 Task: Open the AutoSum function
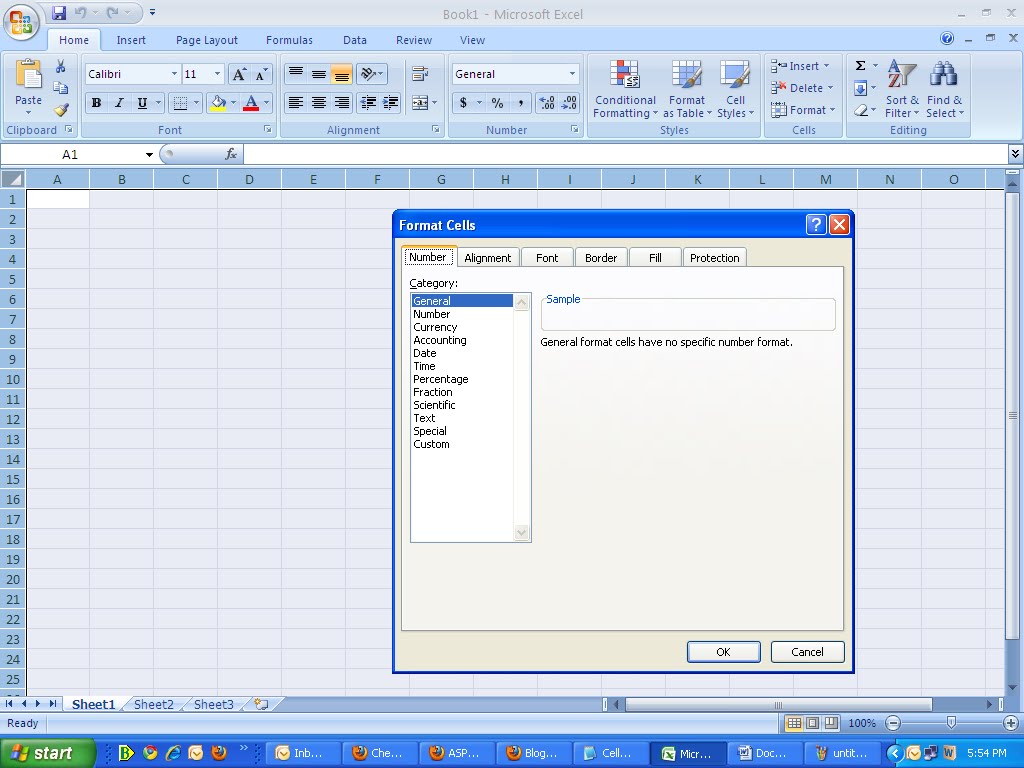tap(861, 64)
